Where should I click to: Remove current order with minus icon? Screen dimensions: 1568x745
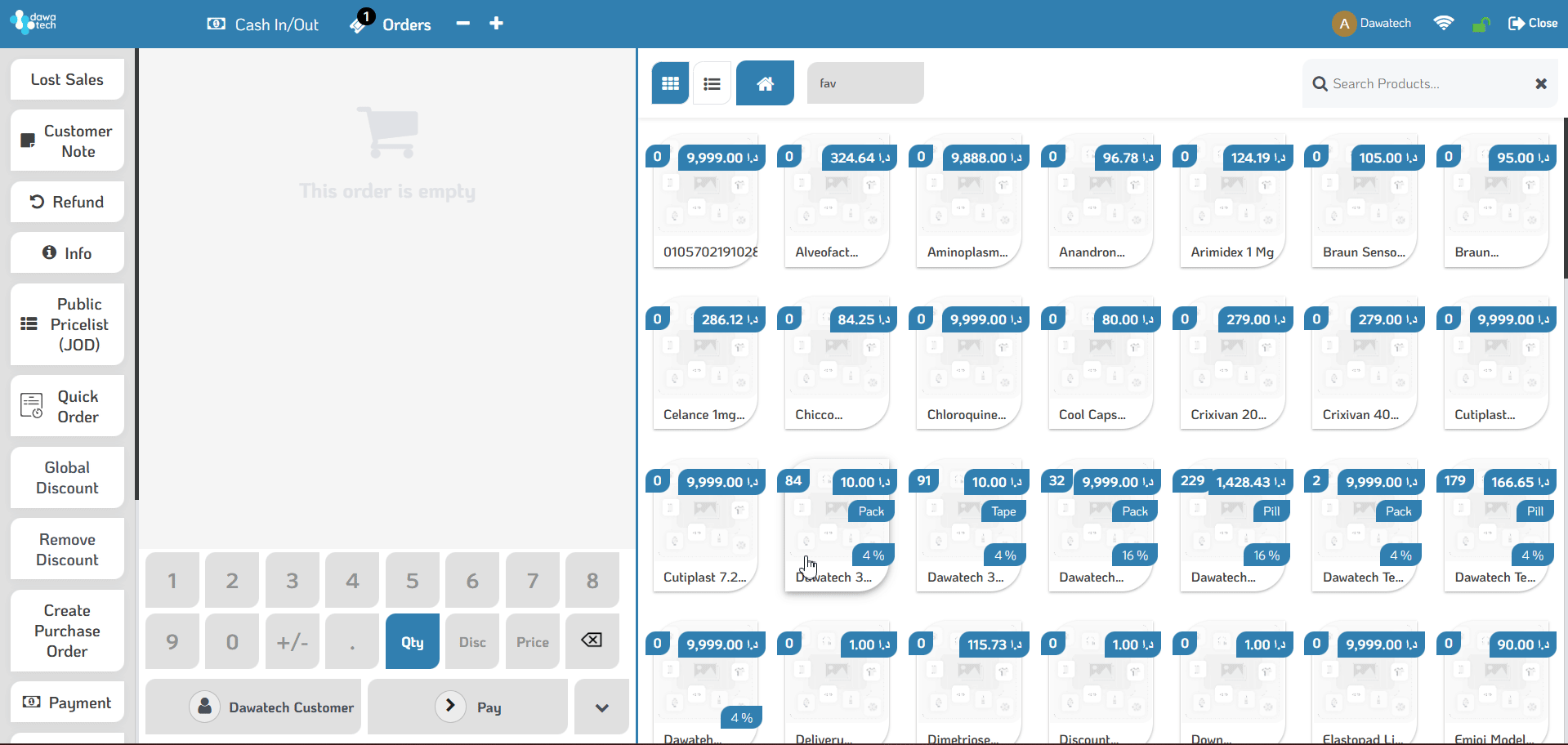point(462,23)
